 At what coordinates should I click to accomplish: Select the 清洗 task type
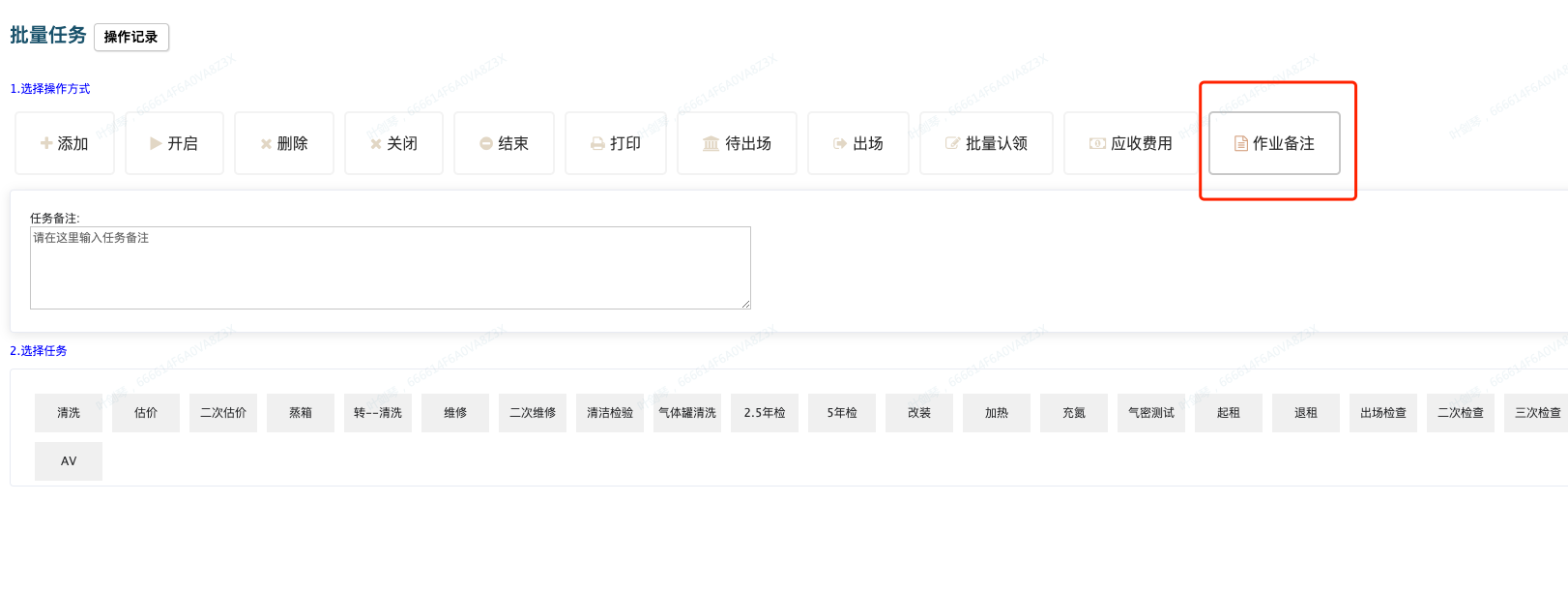[69, 413]
